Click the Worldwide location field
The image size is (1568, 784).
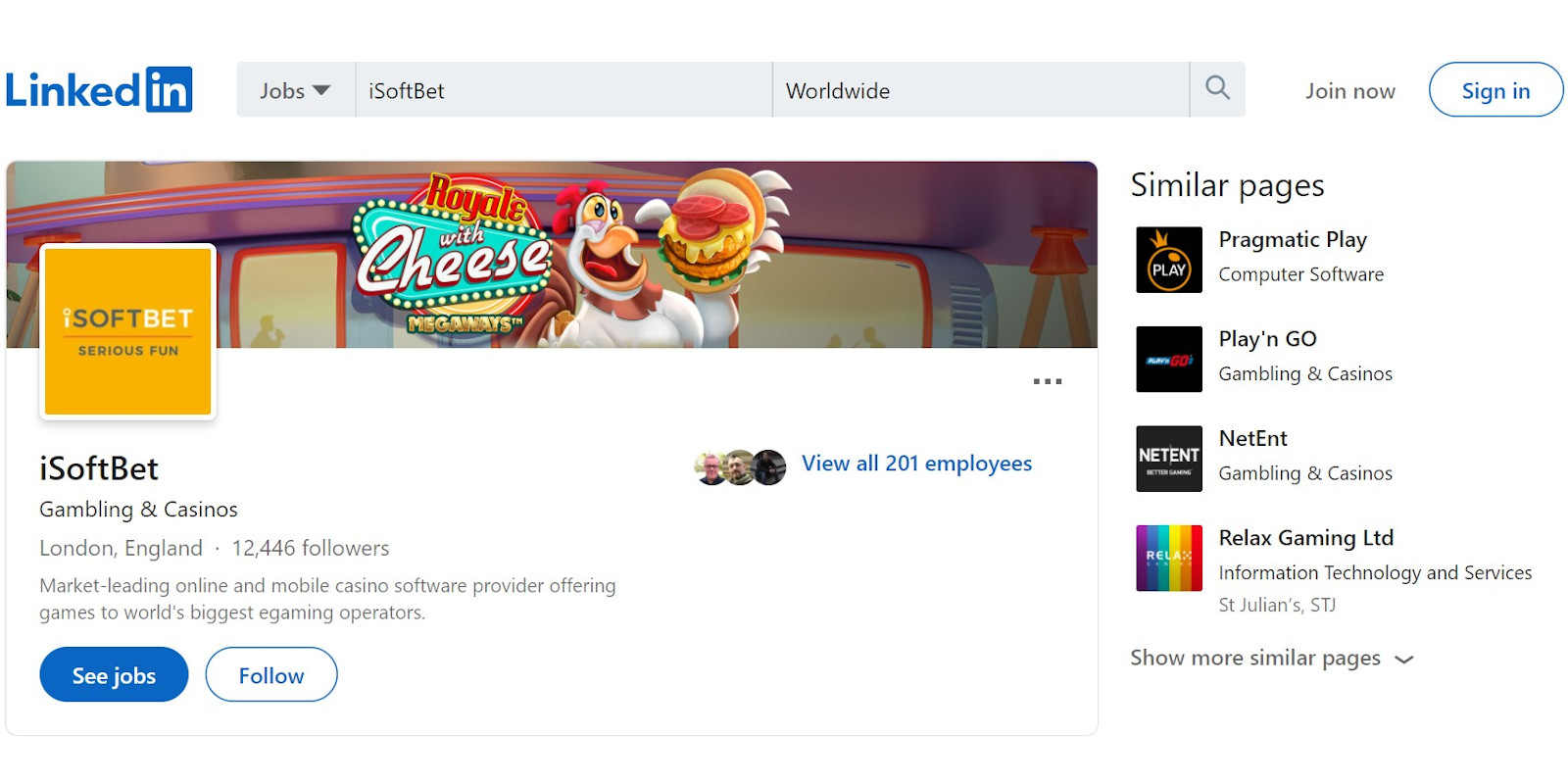click(x=981, y=90)
